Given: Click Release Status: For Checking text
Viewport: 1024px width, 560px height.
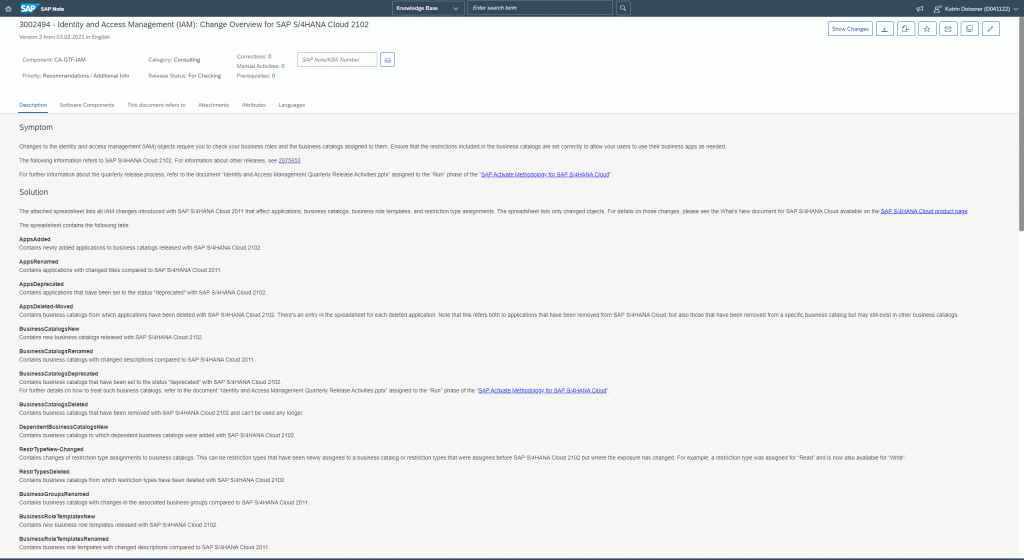Looking at the screenshot, I should click(184, 76).
